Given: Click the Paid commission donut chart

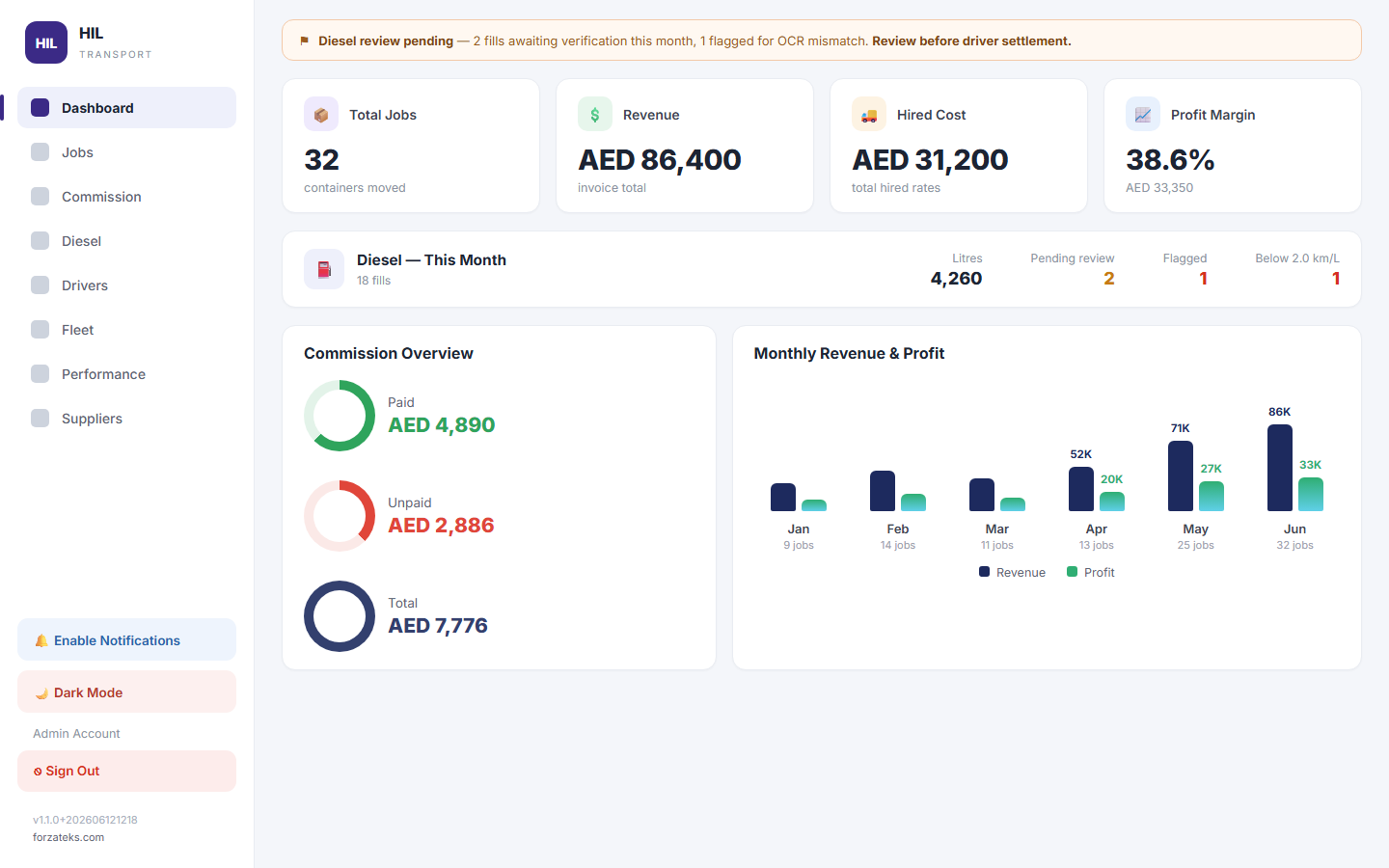Looking at the screenshot, I should pos(340,416).
